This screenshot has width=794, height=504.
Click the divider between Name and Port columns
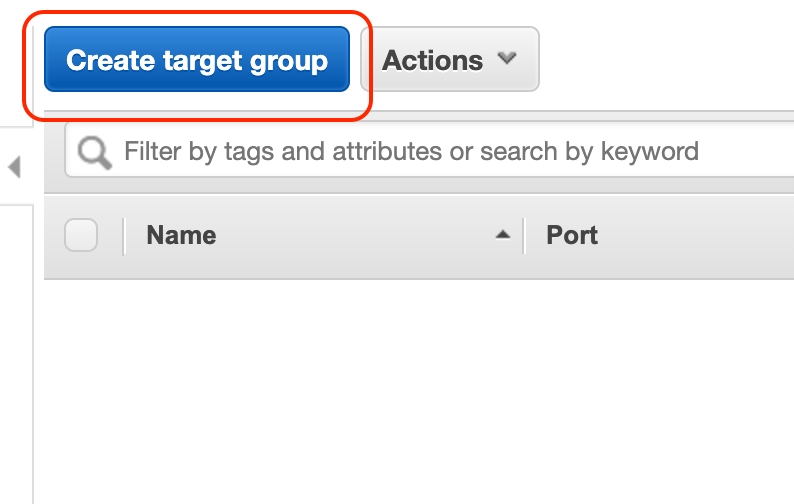coord(525,236)
